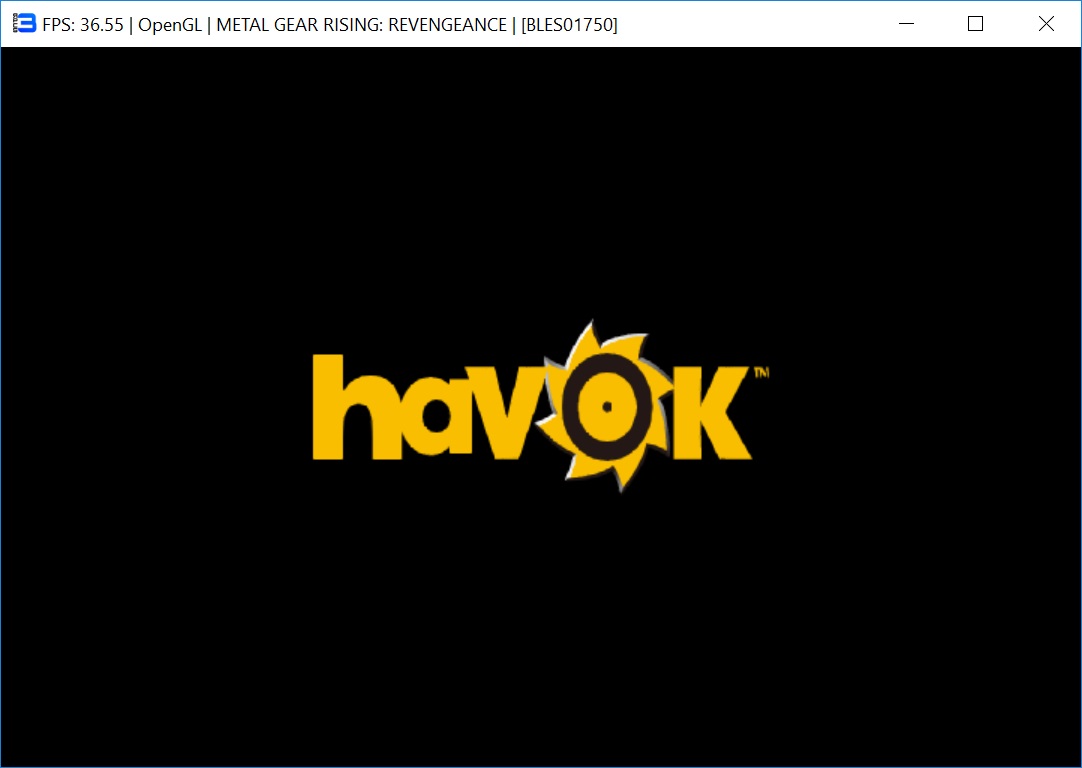Minimize the RPCS3 game window
The height and width of the screenshot is (768, 1082).
point(907,23)
